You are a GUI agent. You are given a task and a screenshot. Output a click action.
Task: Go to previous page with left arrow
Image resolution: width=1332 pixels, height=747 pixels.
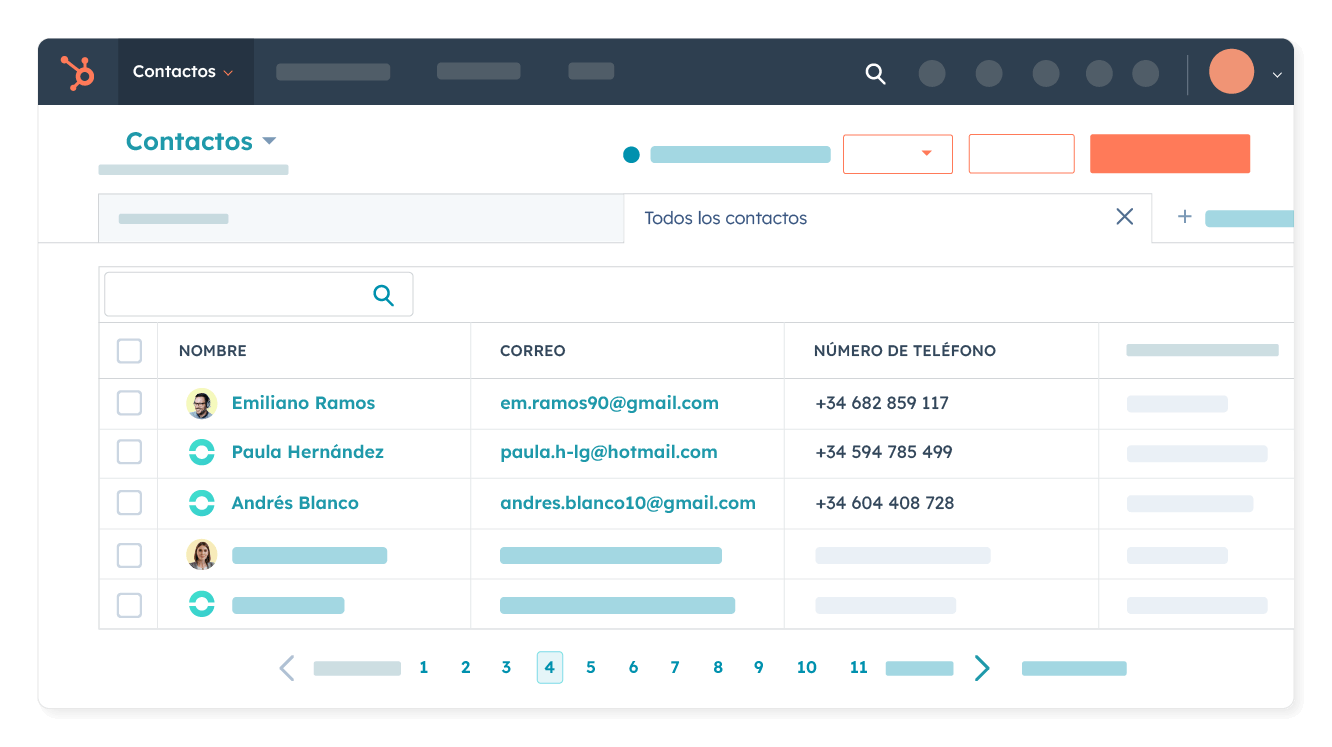(287, 668)
